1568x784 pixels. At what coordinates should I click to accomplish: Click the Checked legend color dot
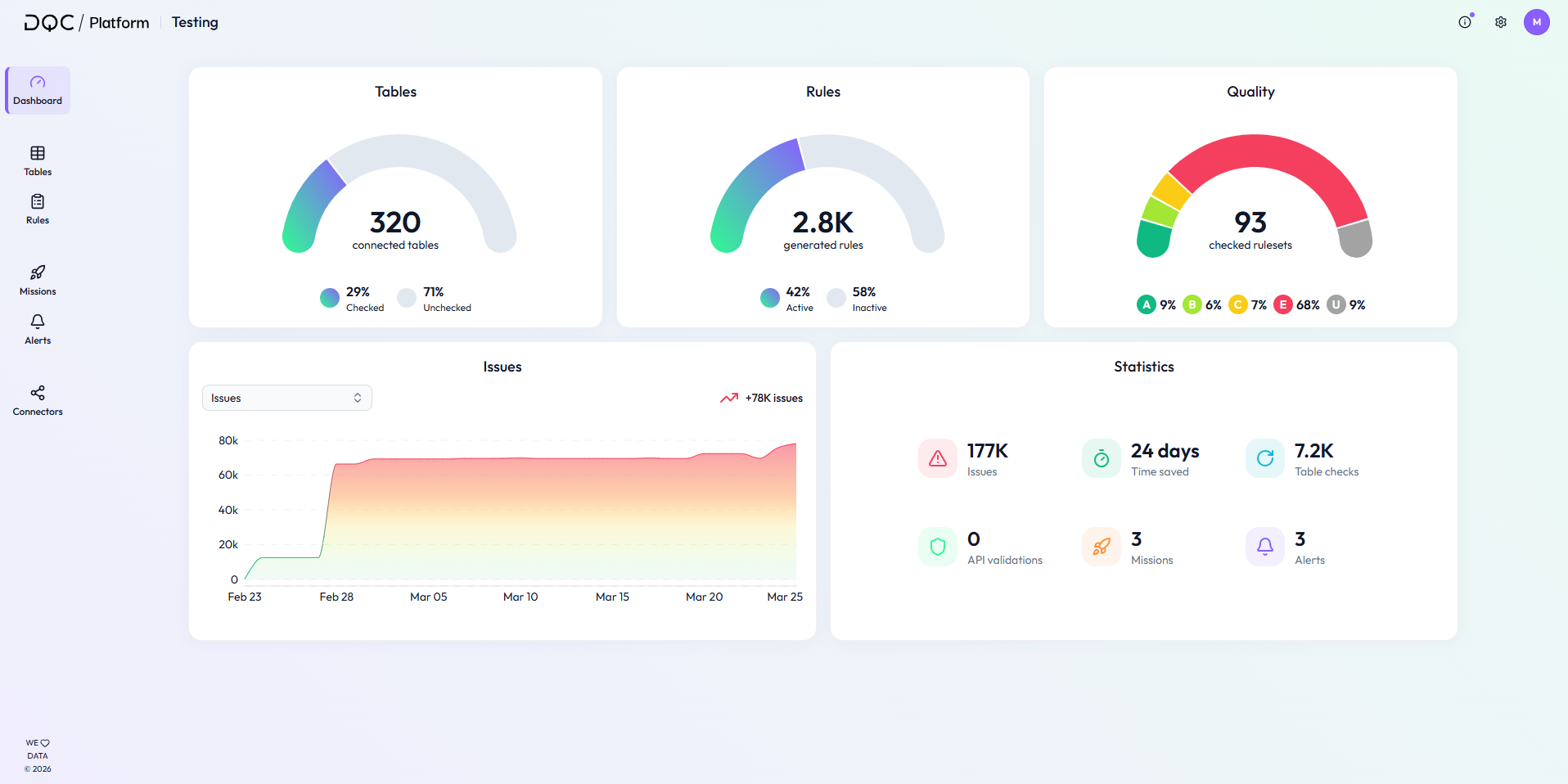coord(330,298)
